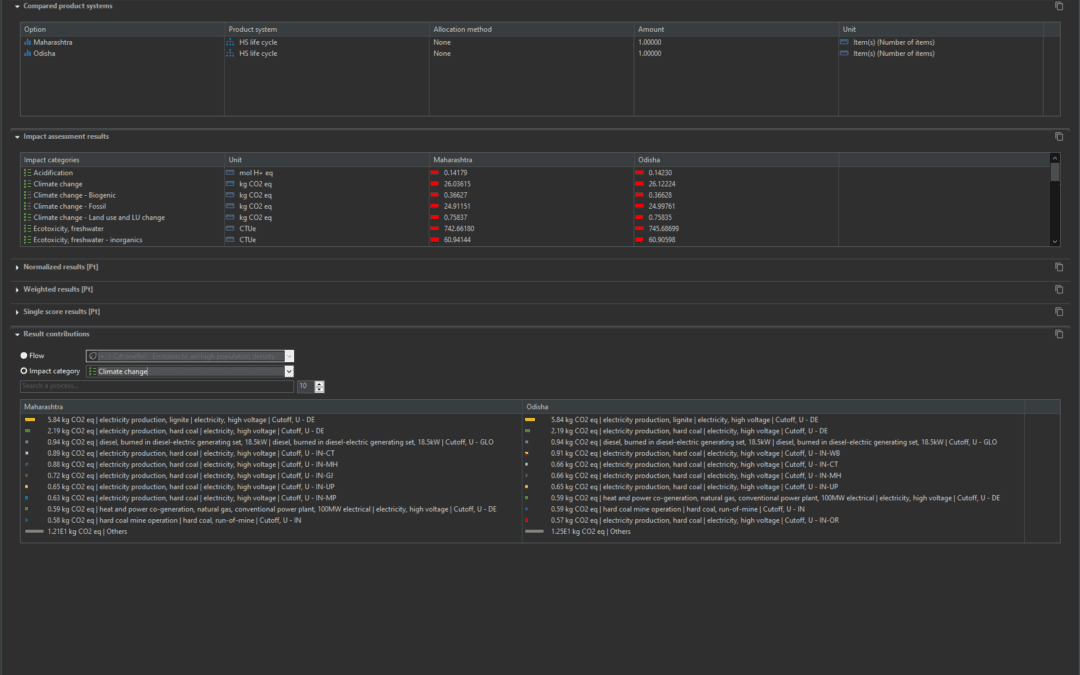Click the Maharashtra contributions column header
The width and height of the screenshot is (1080, 675).
pyautogui.click(x=271, y=407)
